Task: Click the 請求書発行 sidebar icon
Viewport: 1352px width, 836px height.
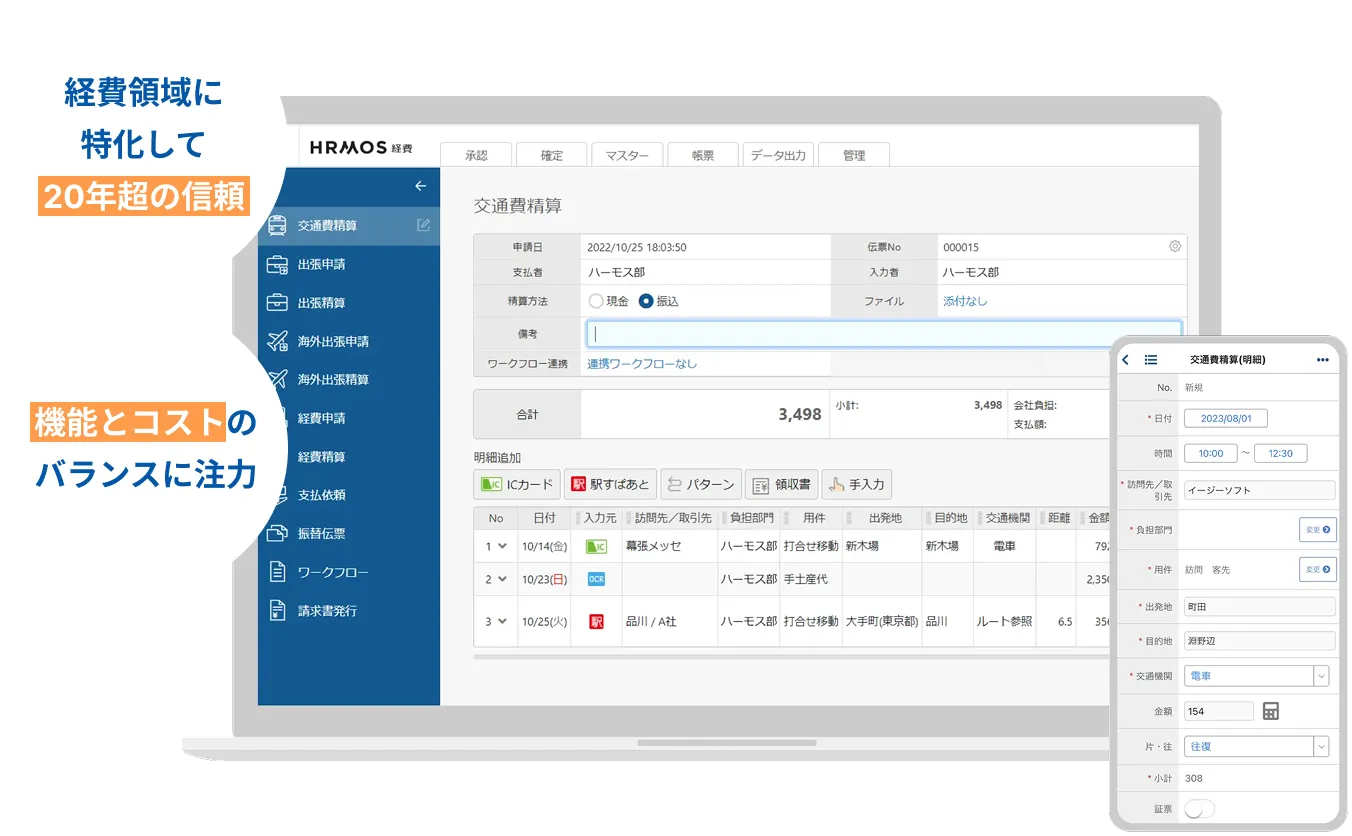Action: point(277,610)
